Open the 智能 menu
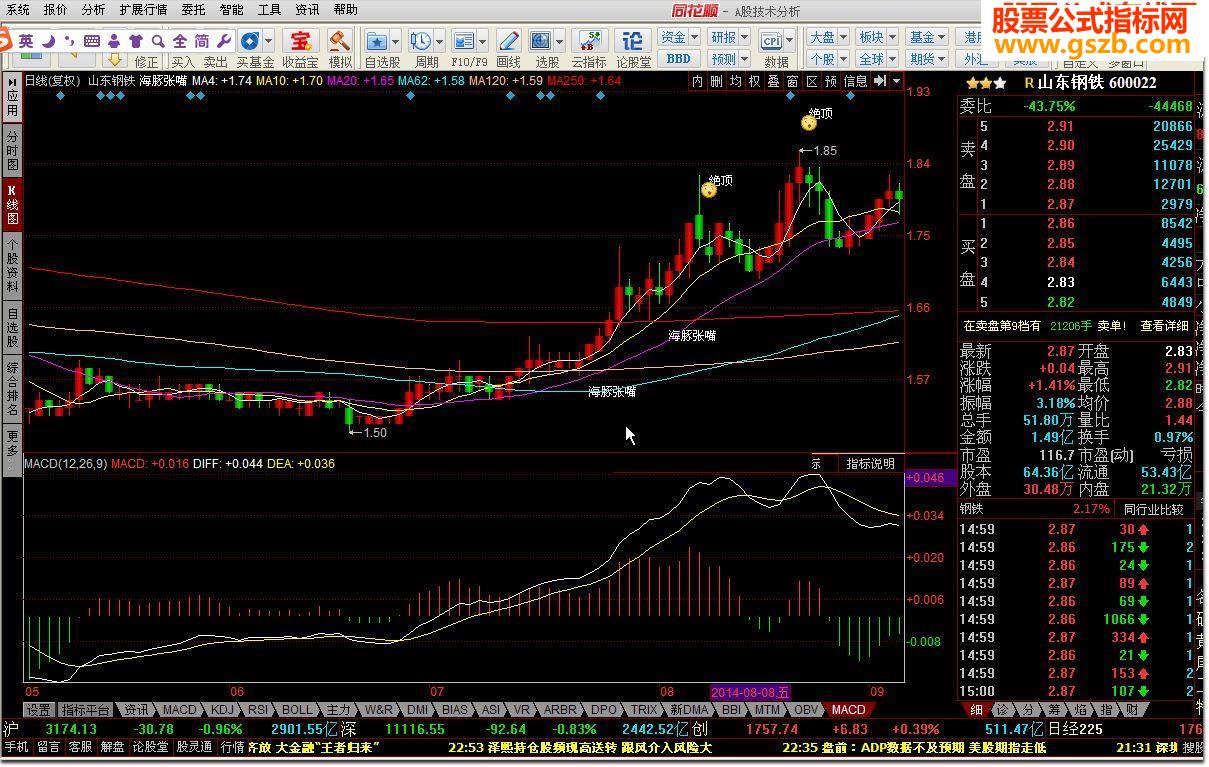The width and height of the screenshot is (1209, 767). [231, 10]
